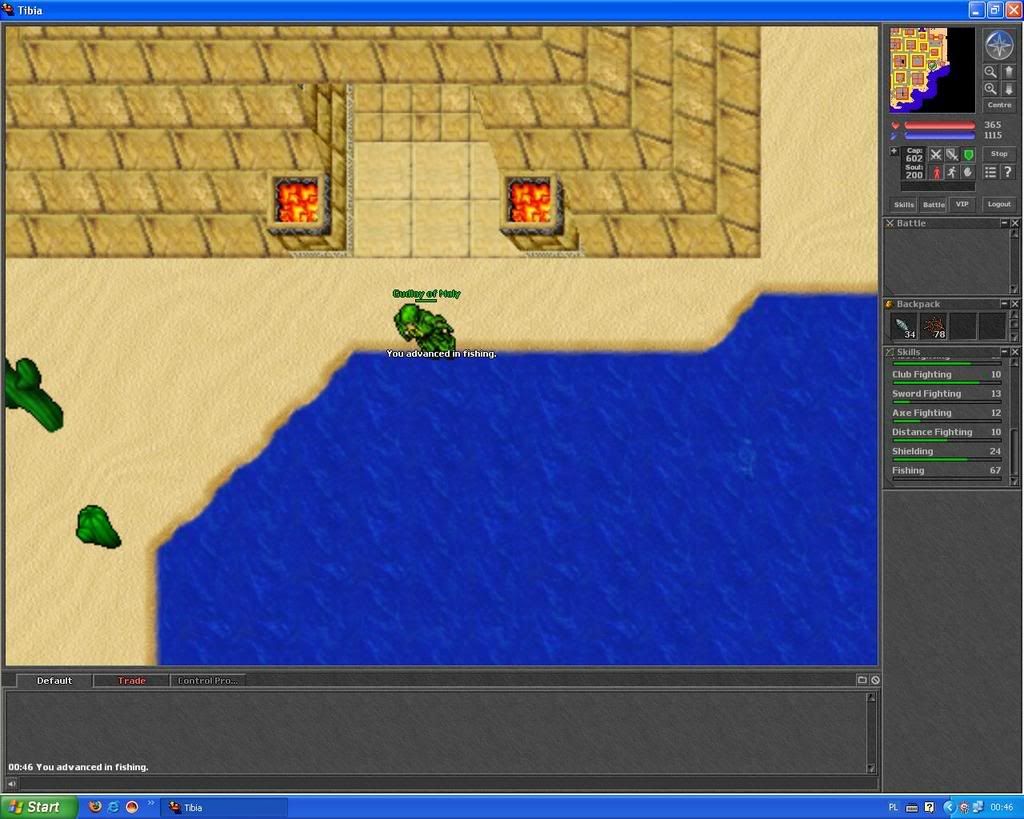Select worms item stack of 78

934,327
